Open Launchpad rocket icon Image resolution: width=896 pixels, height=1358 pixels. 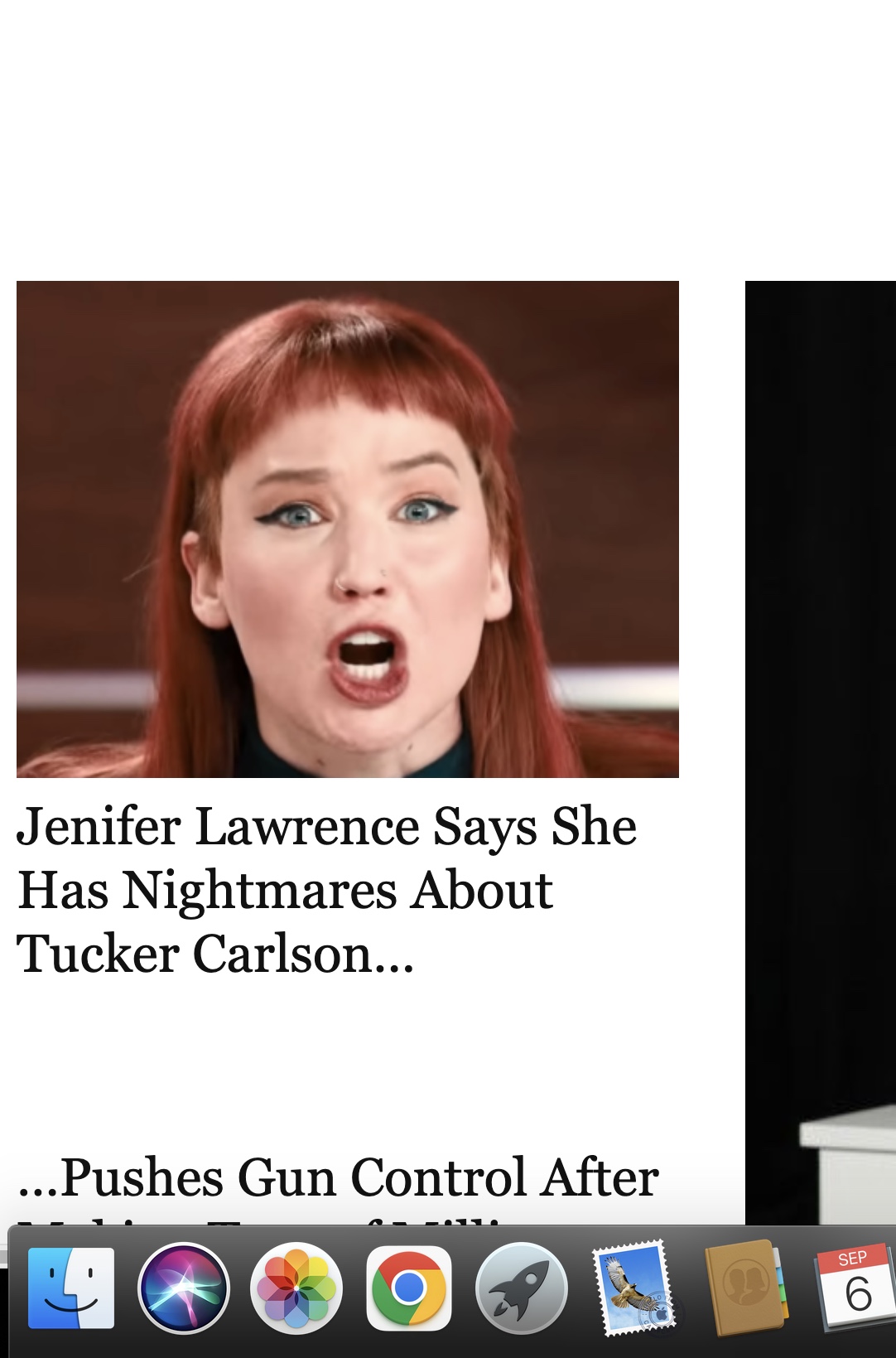522,1288
